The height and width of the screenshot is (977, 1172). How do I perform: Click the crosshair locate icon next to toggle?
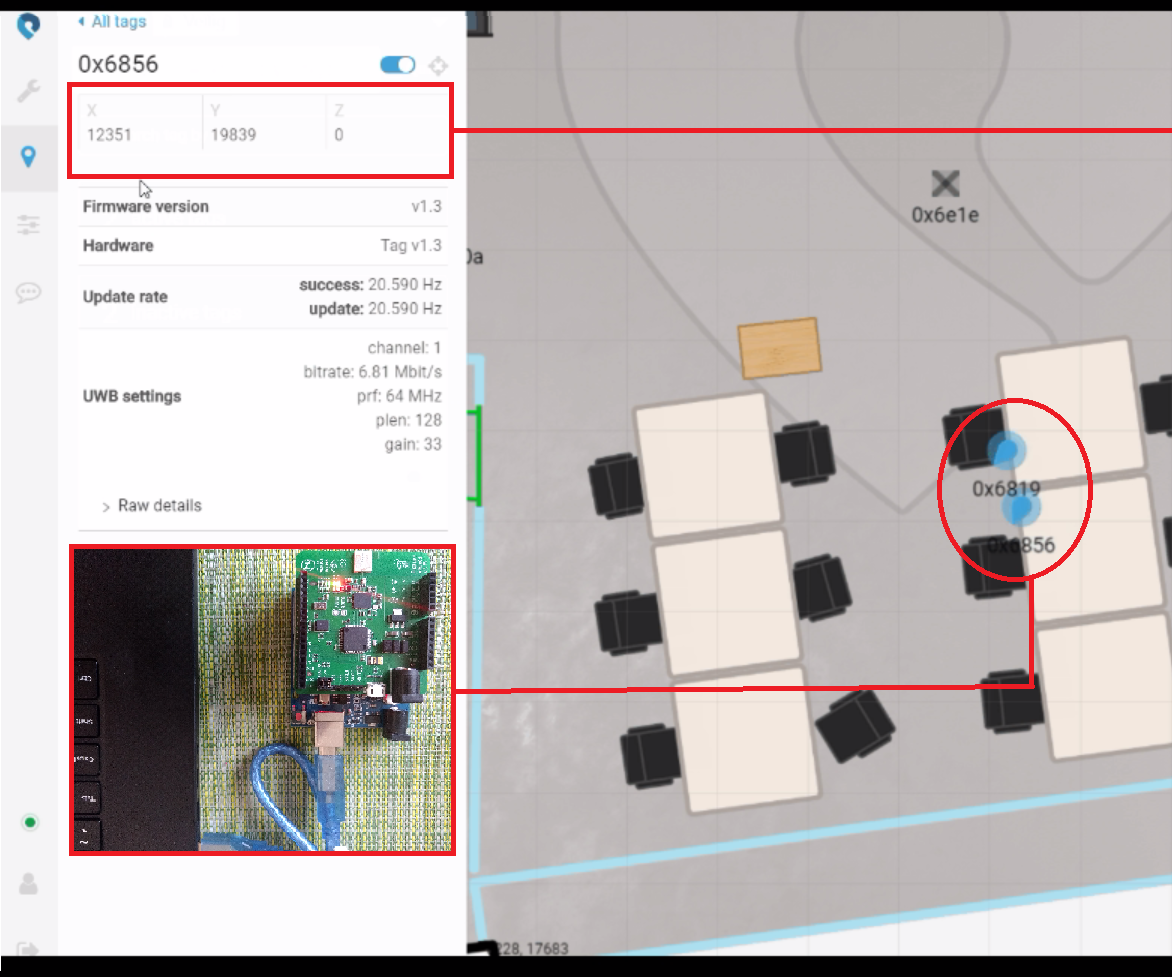click(438, 64)
